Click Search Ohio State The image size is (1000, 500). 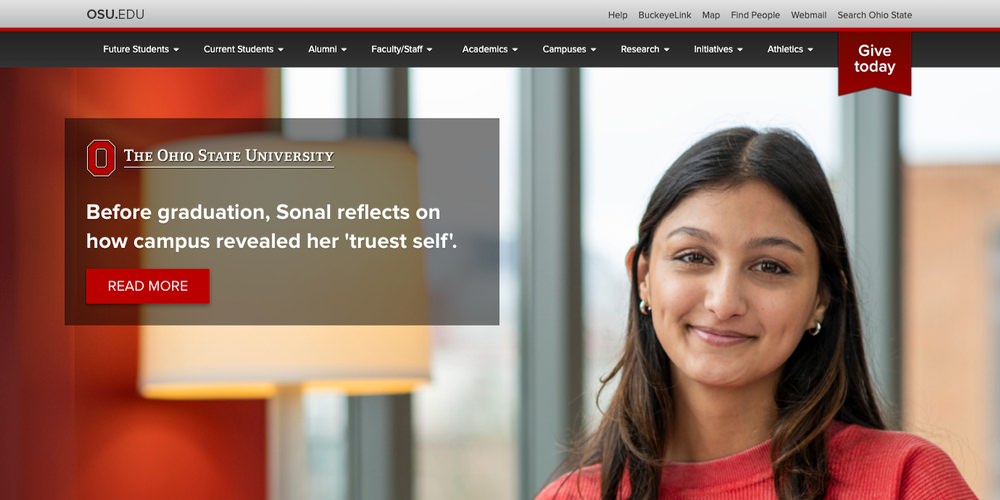(x=874, y=15)
